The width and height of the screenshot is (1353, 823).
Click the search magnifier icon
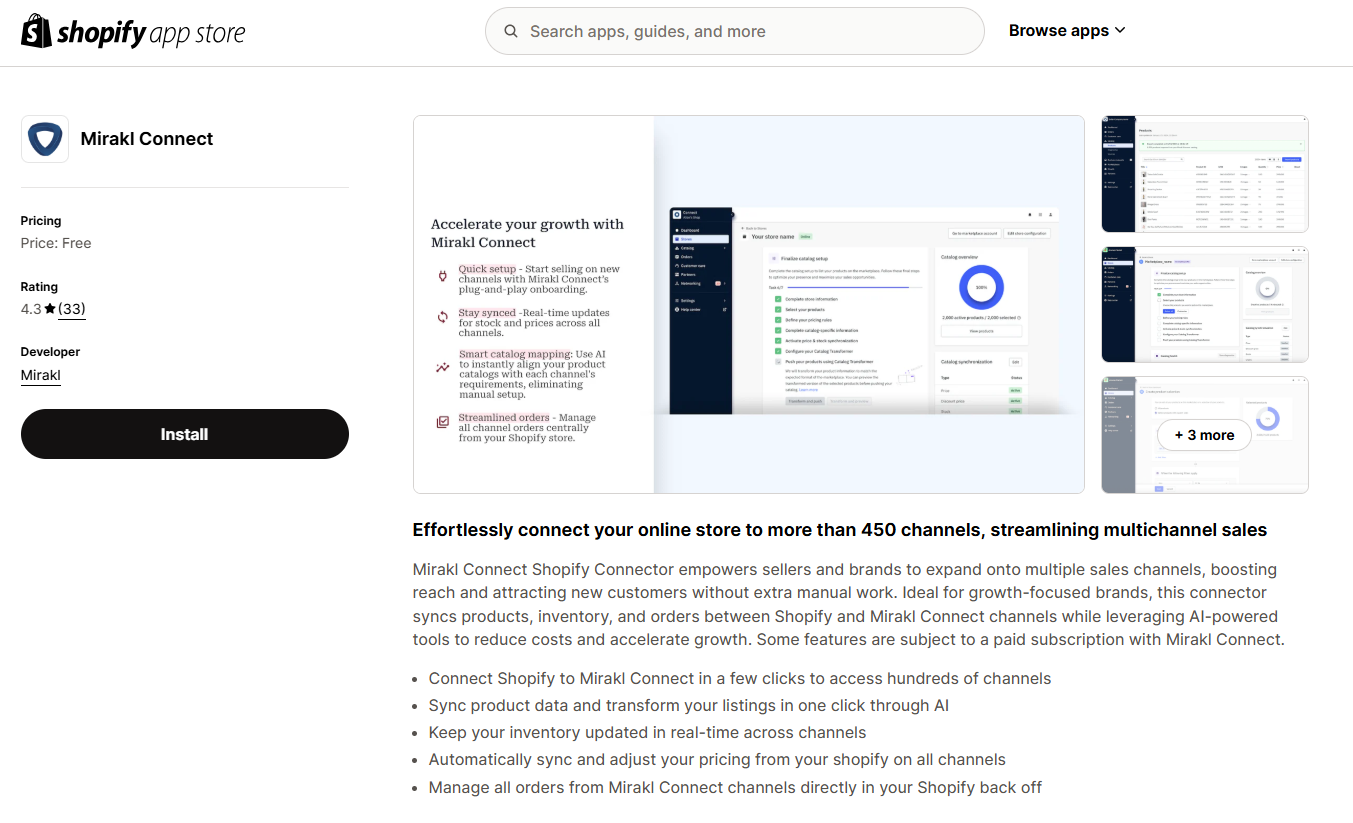pyautogui.click(x=511, y=31)
